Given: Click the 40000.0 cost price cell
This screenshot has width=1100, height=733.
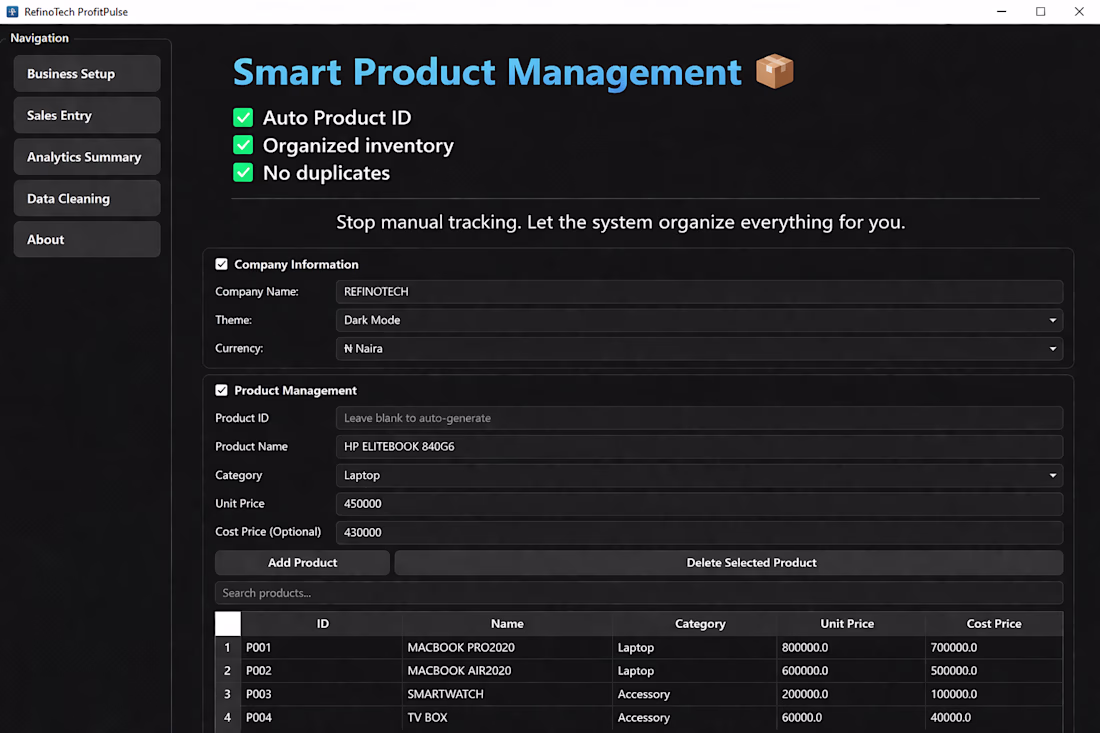Looking at the screenshot, I should 994,718.
